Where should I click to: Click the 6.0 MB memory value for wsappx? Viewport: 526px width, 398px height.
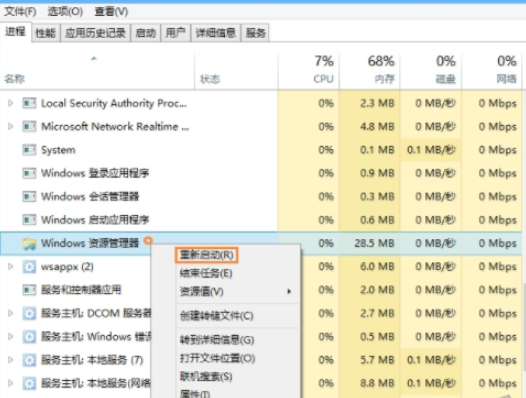[377, 266]
